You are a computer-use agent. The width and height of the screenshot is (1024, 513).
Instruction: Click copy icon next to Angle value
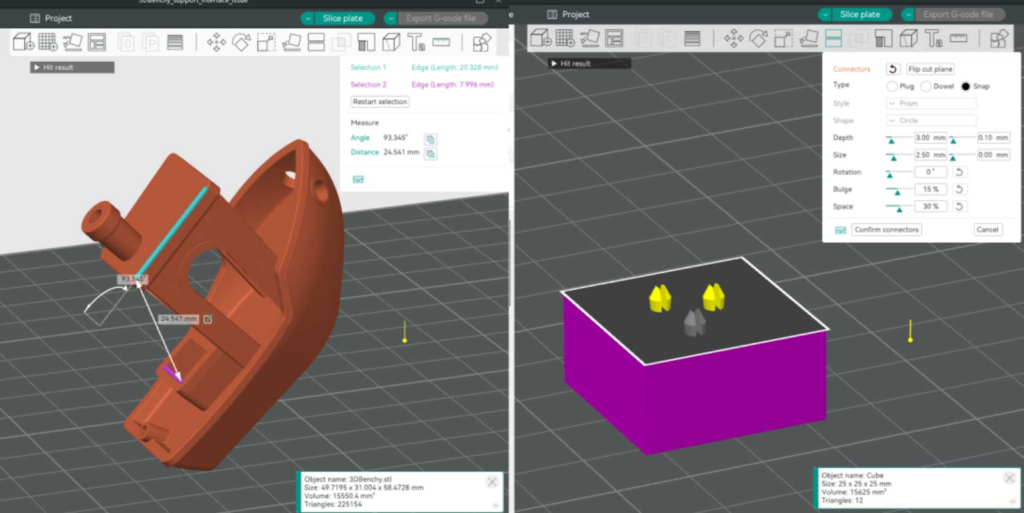coord(430,138)
